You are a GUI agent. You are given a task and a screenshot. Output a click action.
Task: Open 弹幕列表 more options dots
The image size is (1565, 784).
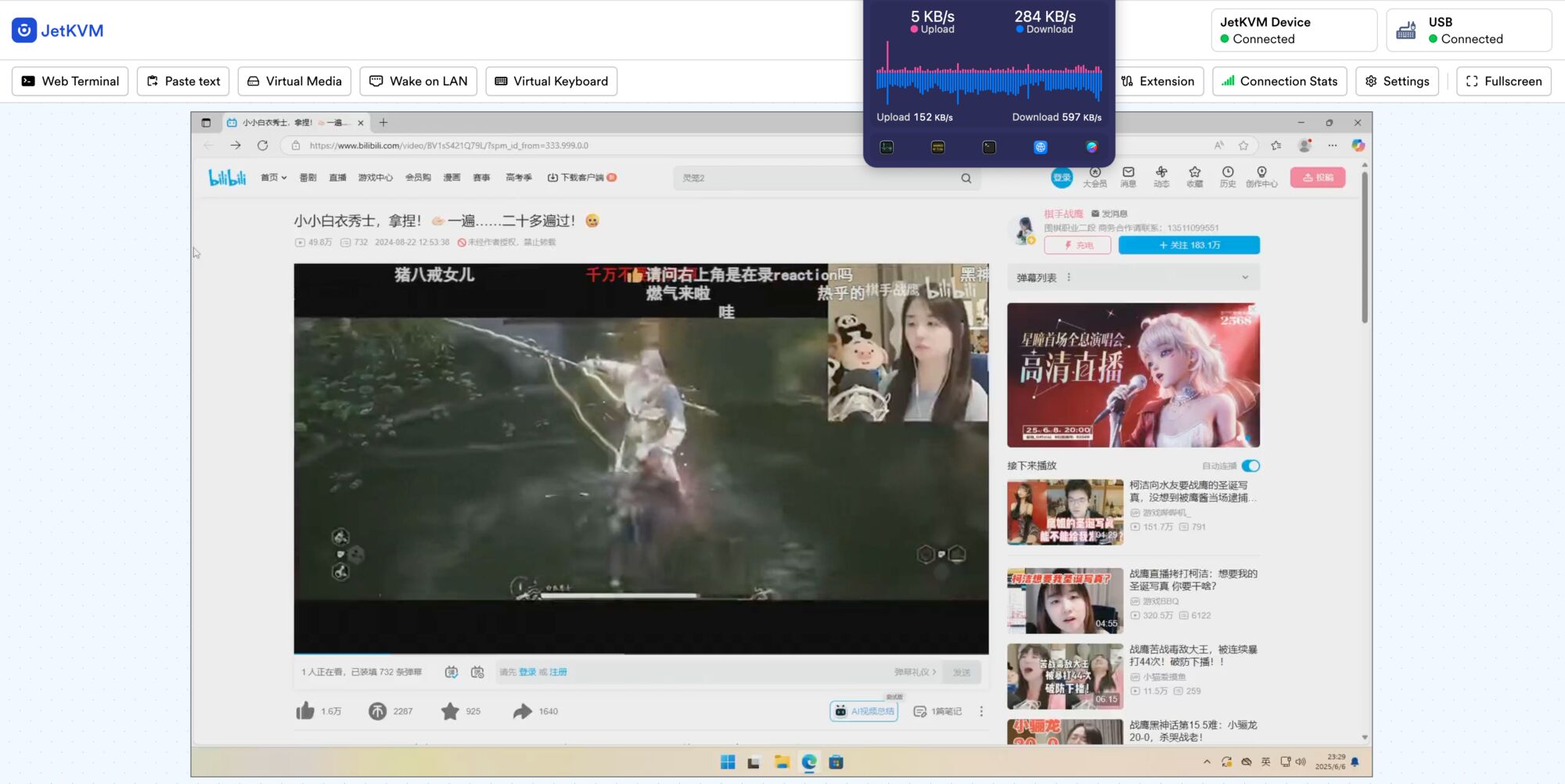coord(1069,277)
